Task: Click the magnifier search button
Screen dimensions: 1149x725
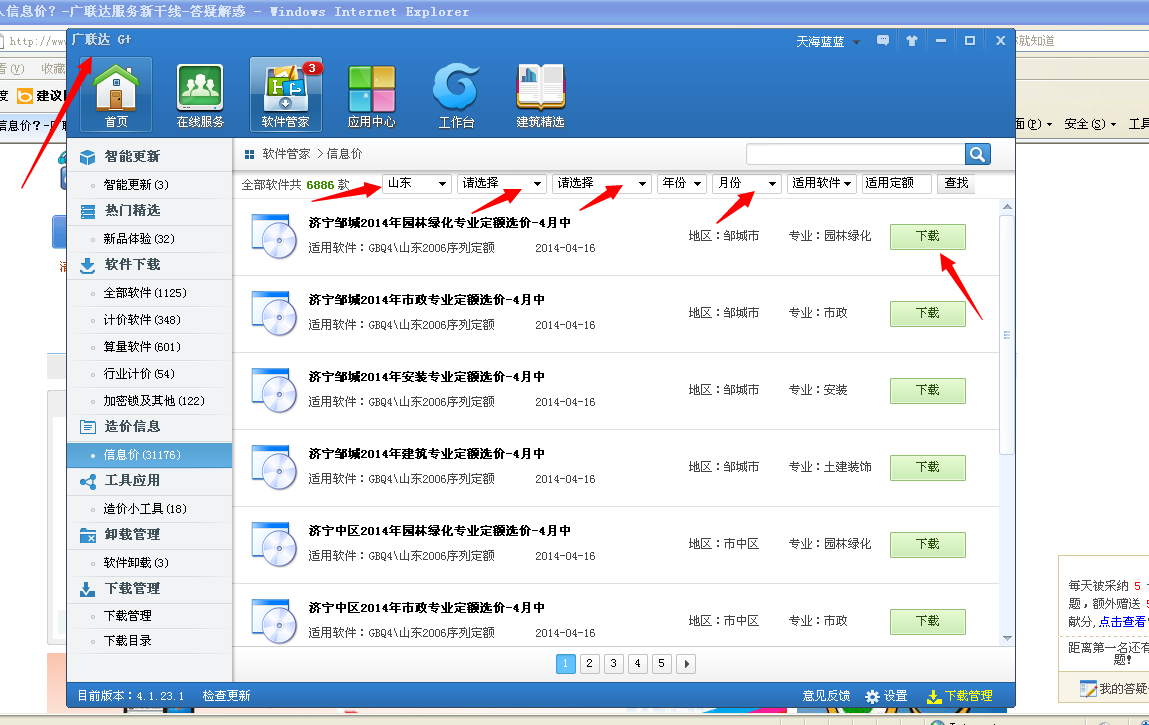Action: (978, 154)
